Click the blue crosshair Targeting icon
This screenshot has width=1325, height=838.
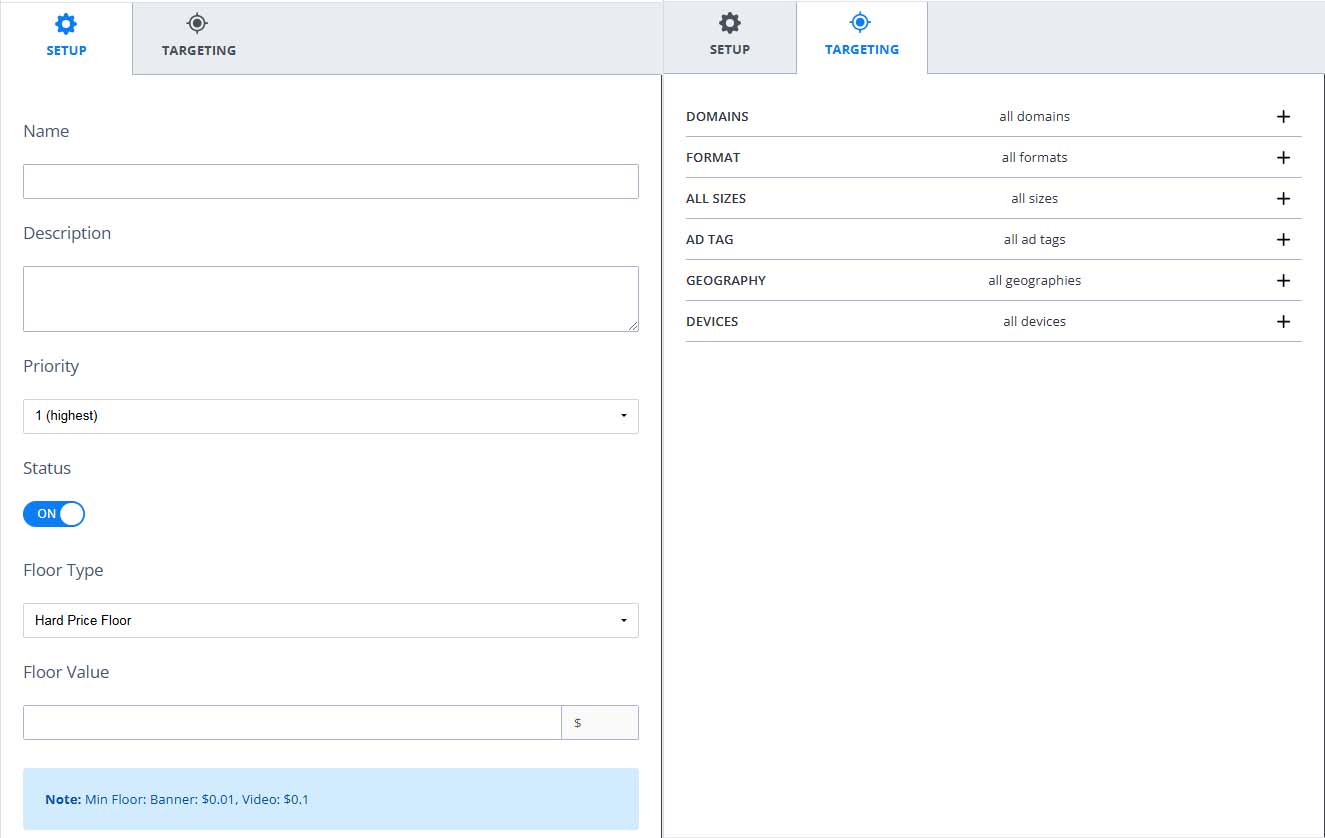[x=860, y=22]
